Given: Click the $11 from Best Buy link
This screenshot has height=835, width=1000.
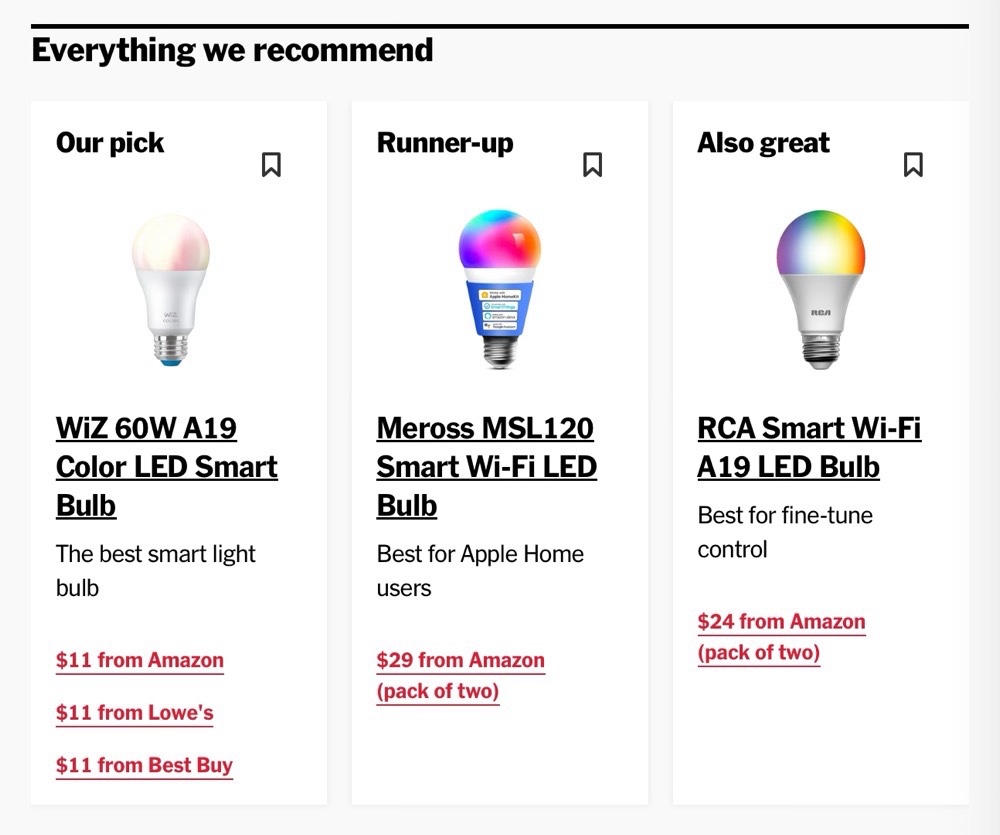Looking at the screenshot, I should coord(144,766).
